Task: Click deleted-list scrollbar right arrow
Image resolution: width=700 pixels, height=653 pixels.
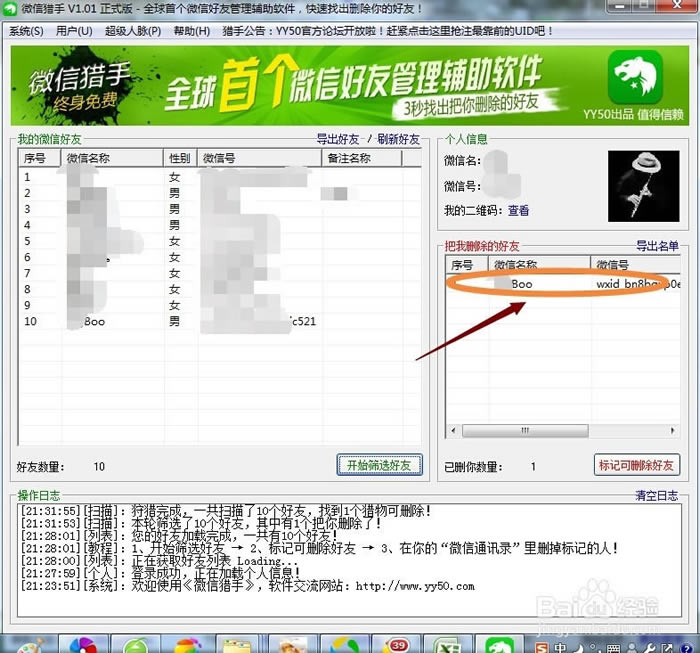Action: click(672, 431)
